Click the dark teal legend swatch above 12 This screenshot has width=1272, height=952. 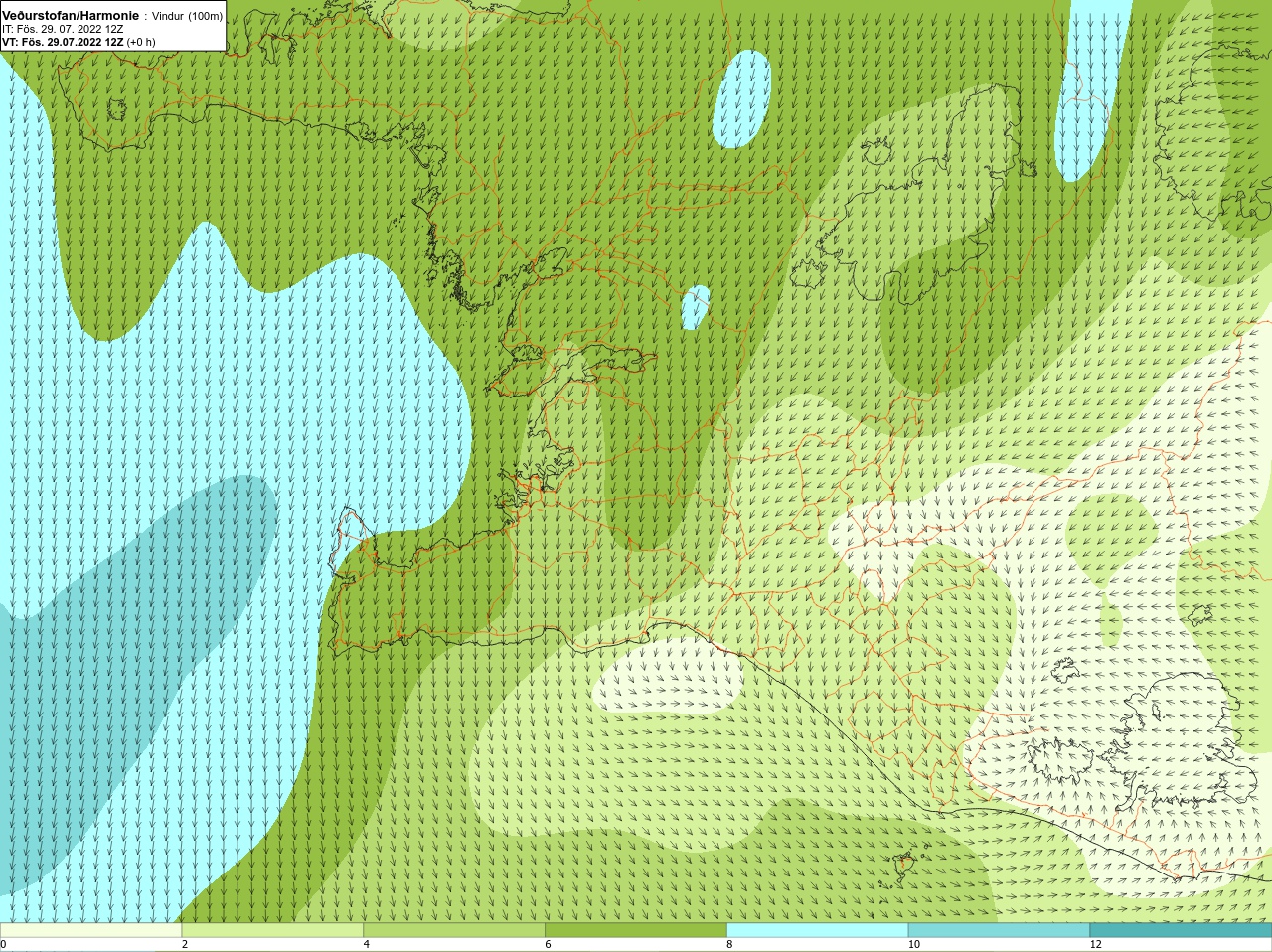point(1181,930)
